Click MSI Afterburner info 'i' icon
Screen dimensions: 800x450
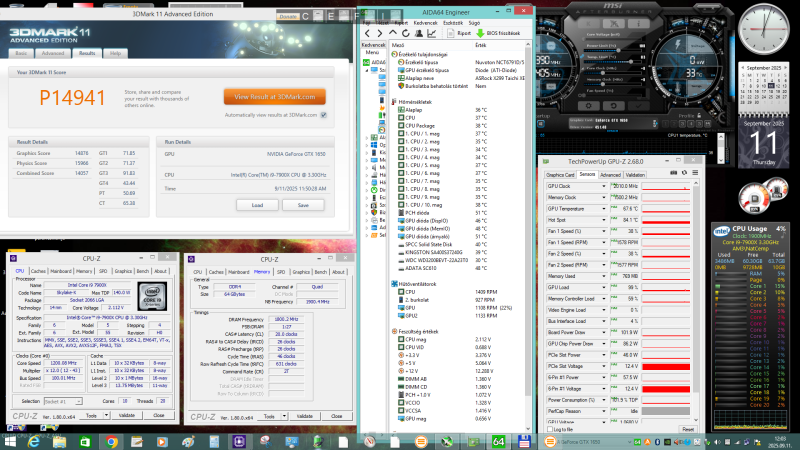[638, 23]
